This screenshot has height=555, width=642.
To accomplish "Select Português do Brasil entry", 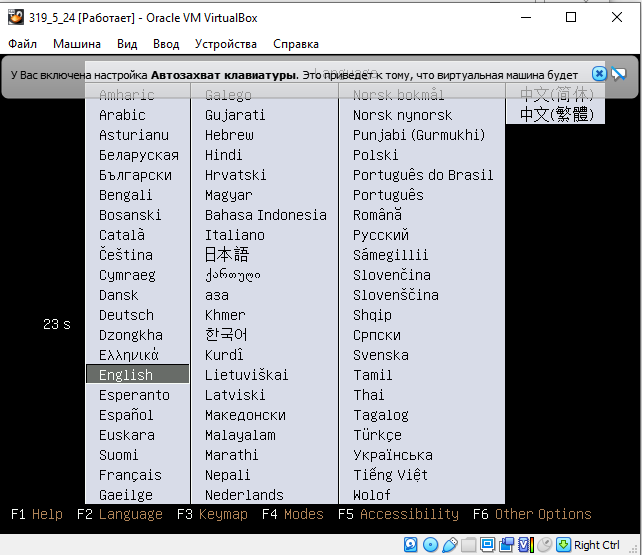I will pyautogui.click(x=423, y=175).
